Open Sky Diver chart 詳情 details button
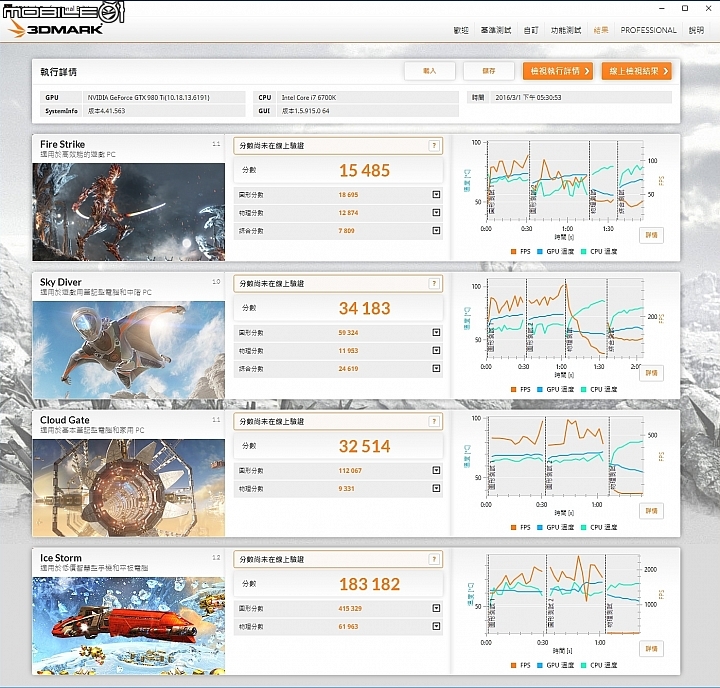This screenshot has width=720, height=688. (x=651, y=373)
